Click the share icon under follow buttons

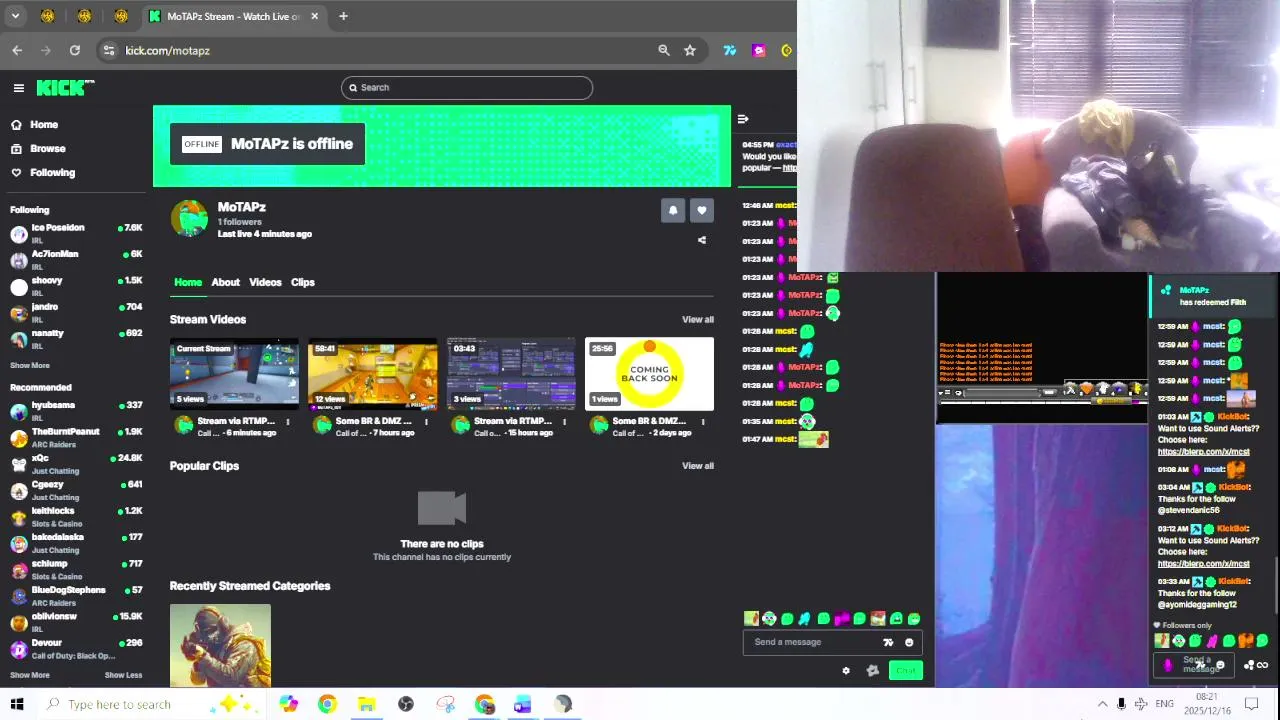(701, 241)
